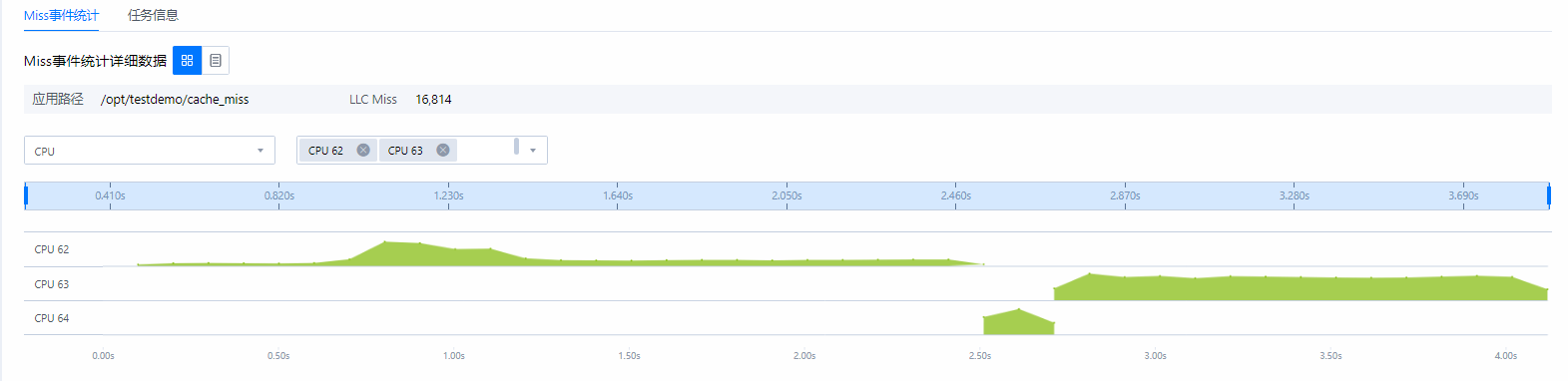Select the CPU 63 row label
This screenshot has height=381, width=1568.
click(52, 284)
